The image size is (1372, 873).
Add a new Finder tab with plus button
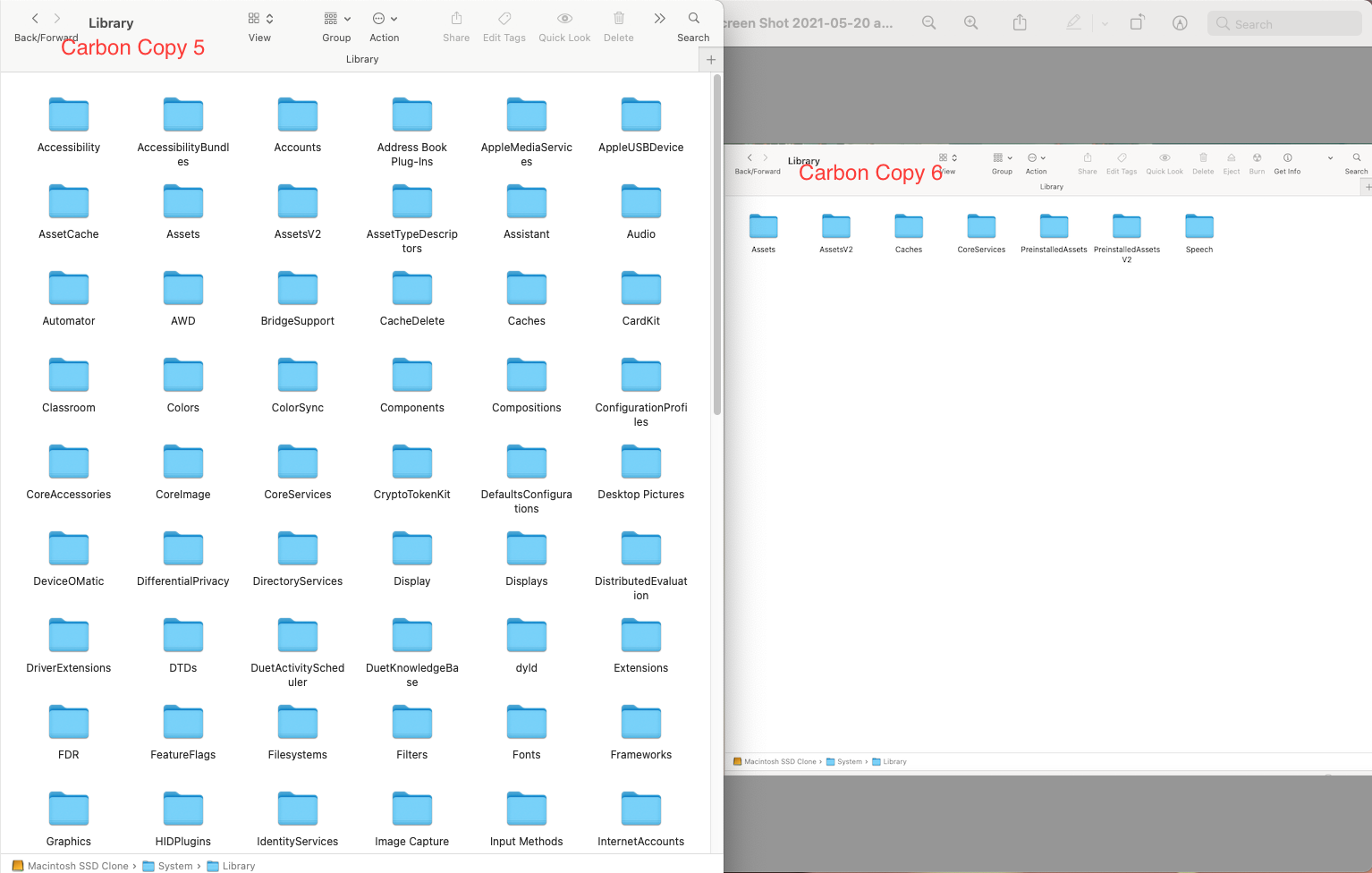tap(711, 60)
